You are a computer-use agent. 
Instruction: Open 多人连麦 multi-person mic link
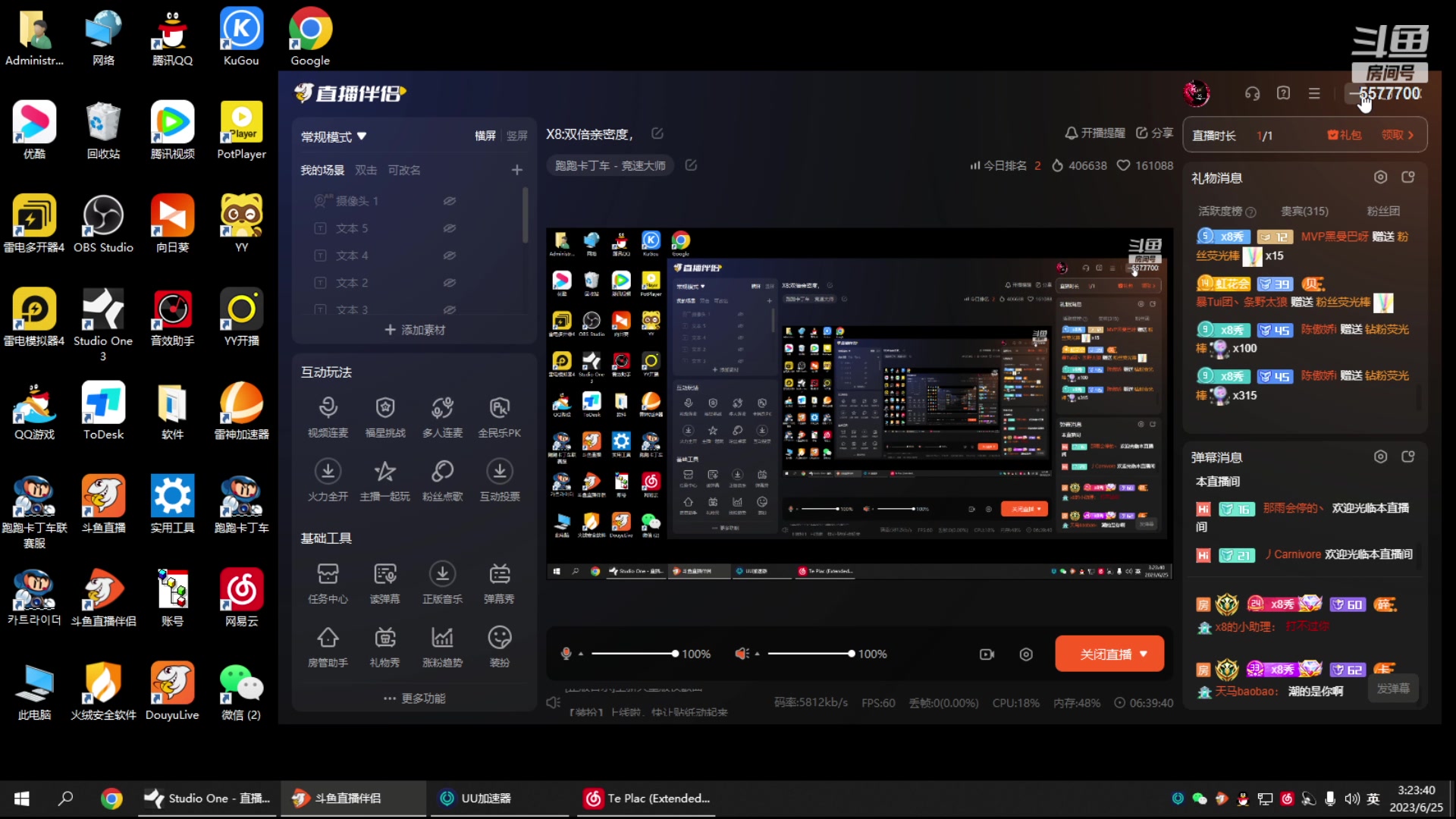tap(442, 416)
